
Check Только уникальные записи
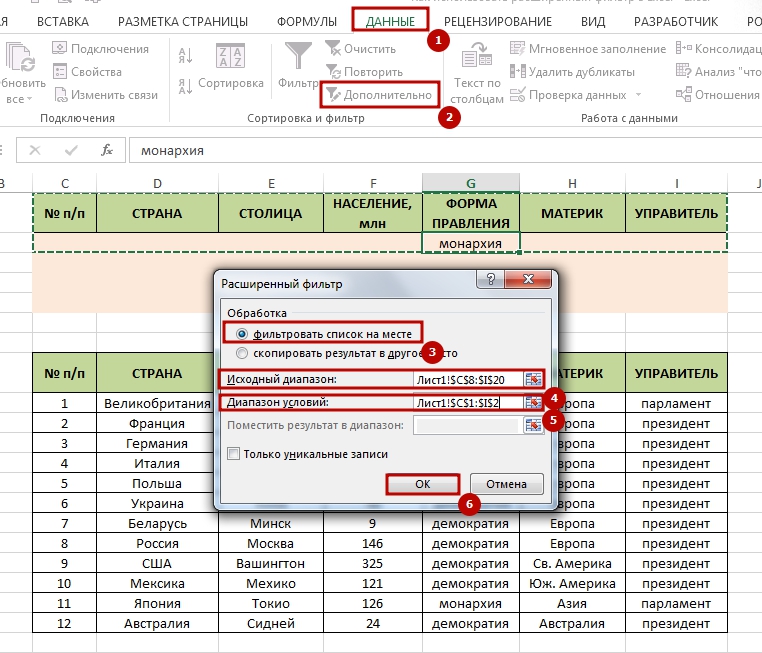point(234,454)
